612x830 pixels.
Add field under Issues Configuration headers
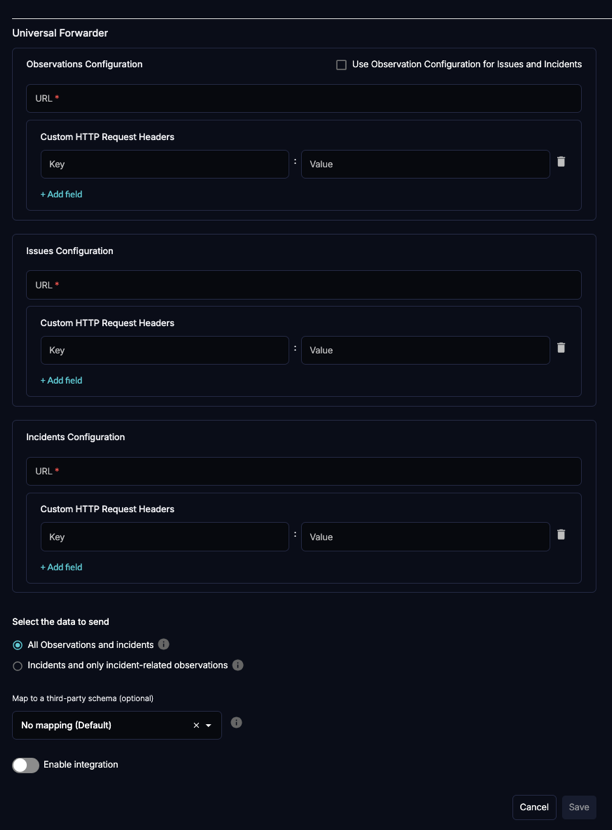click(x=61, y=380)
